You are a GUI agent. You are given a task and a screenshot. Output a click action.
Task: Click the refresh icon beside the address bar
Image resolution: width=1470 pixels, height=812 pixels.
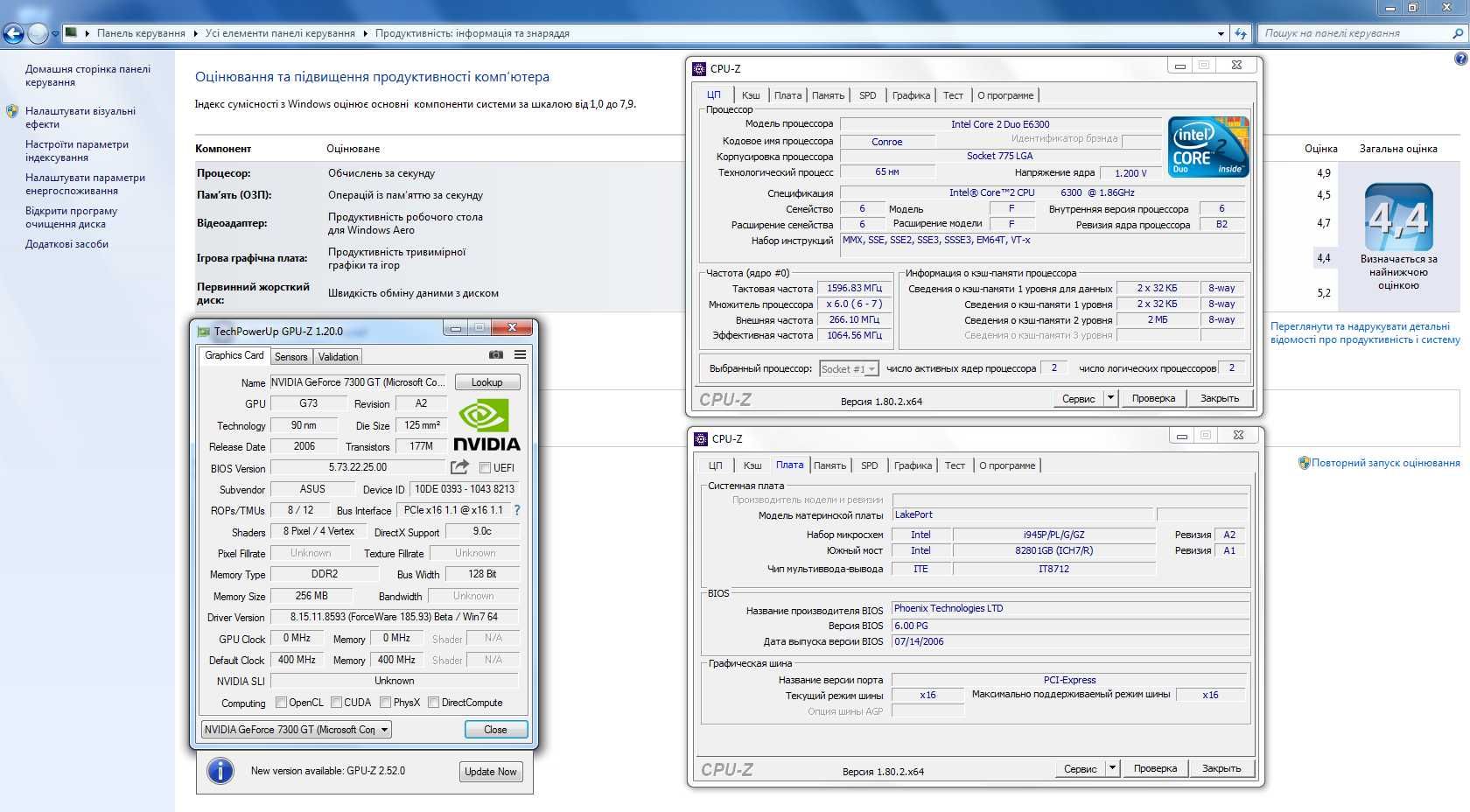tap(1240, 33)
